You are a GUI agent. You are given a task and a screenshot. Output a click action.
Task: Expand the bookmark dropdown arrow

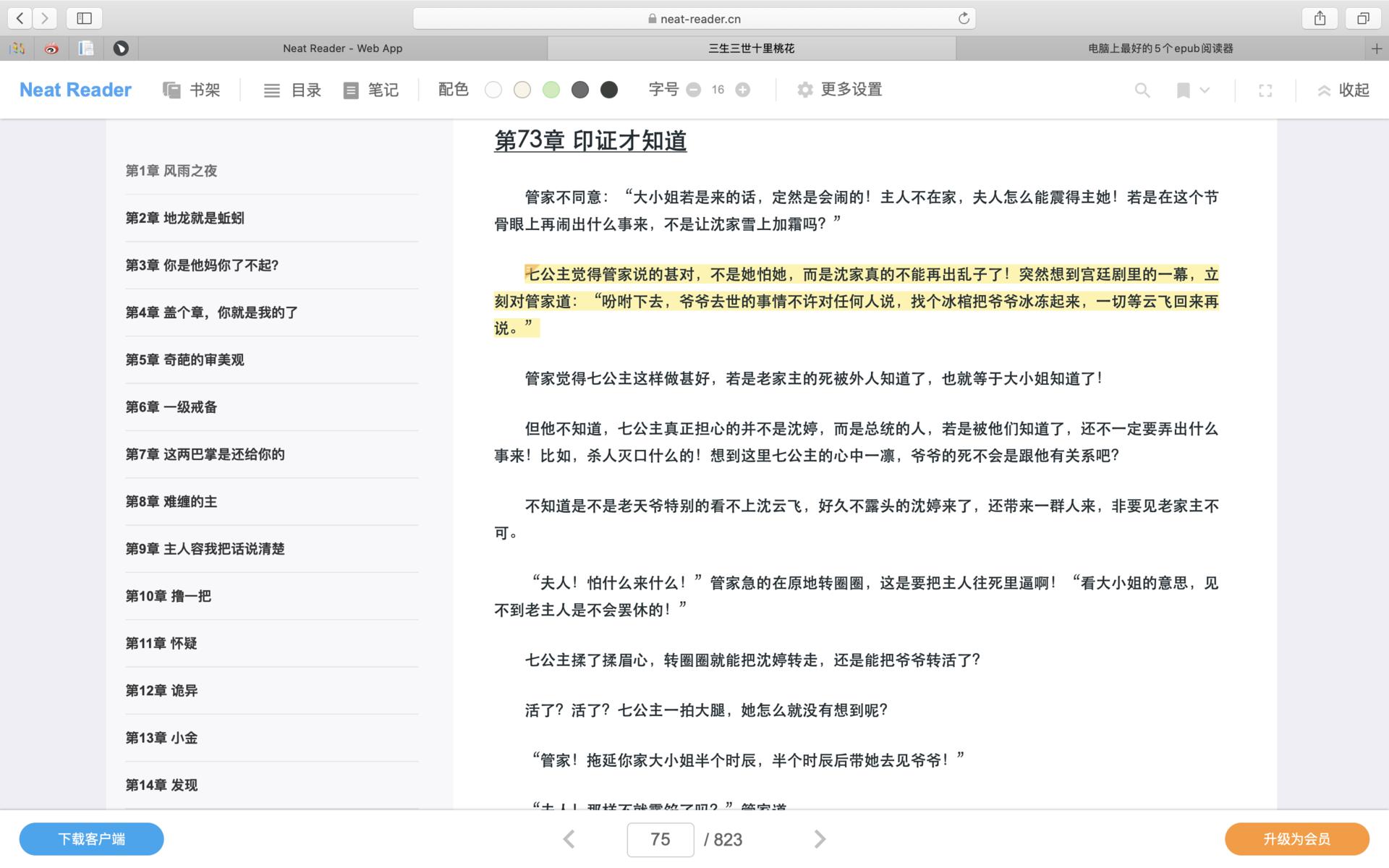coord(1205,90)
